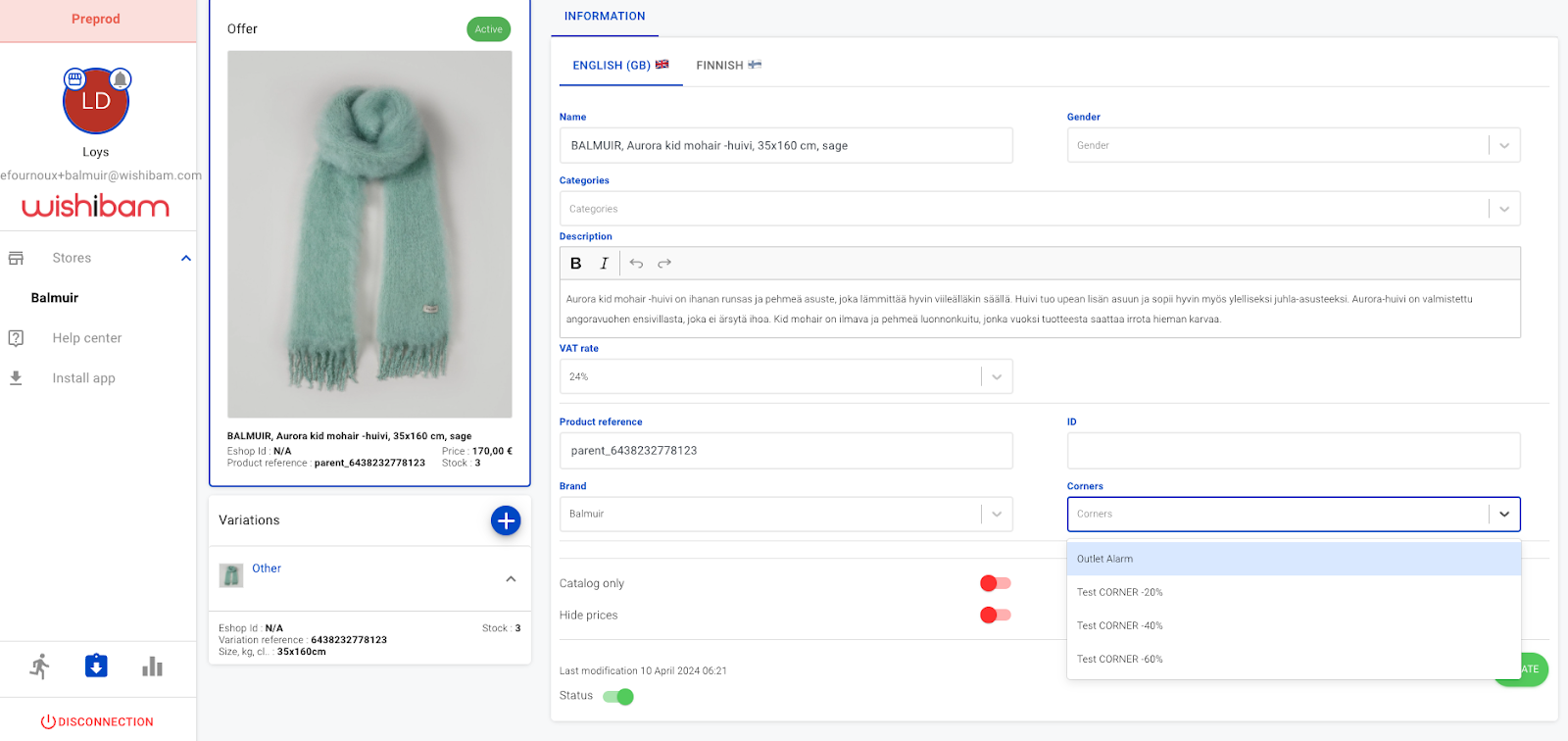Select Test CORNER -40% option

(x=1294, y=625)
